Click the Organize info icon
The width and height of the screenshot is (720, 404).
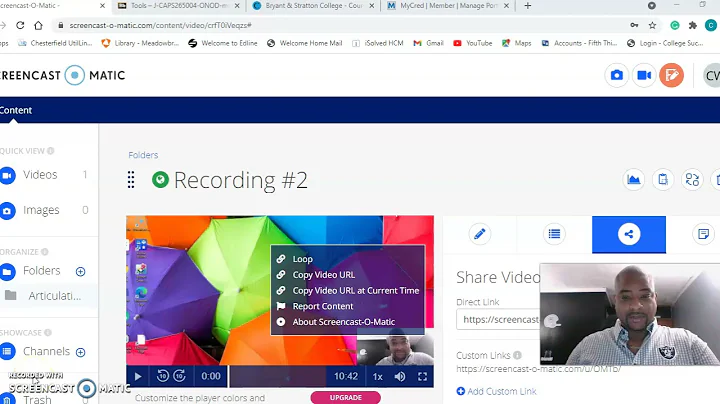click(x=45, y=252)
